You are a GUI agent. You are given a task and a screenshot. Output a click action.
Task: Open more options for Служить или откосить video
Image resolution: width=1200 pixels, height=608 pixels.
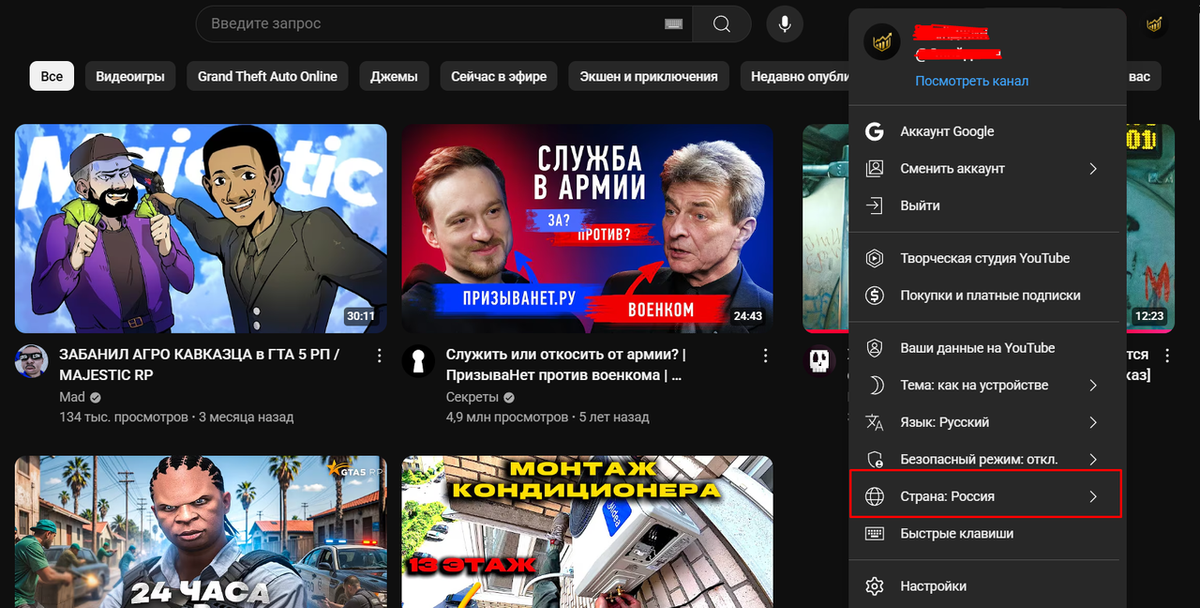(x=766, y=355)
